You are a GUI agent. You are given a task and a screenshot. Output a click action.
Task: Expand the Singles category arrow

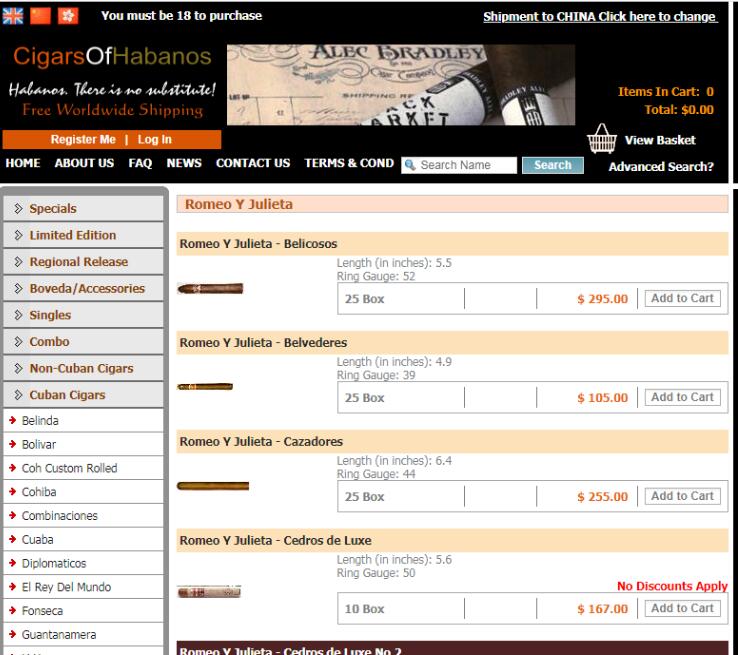(18, 315)
